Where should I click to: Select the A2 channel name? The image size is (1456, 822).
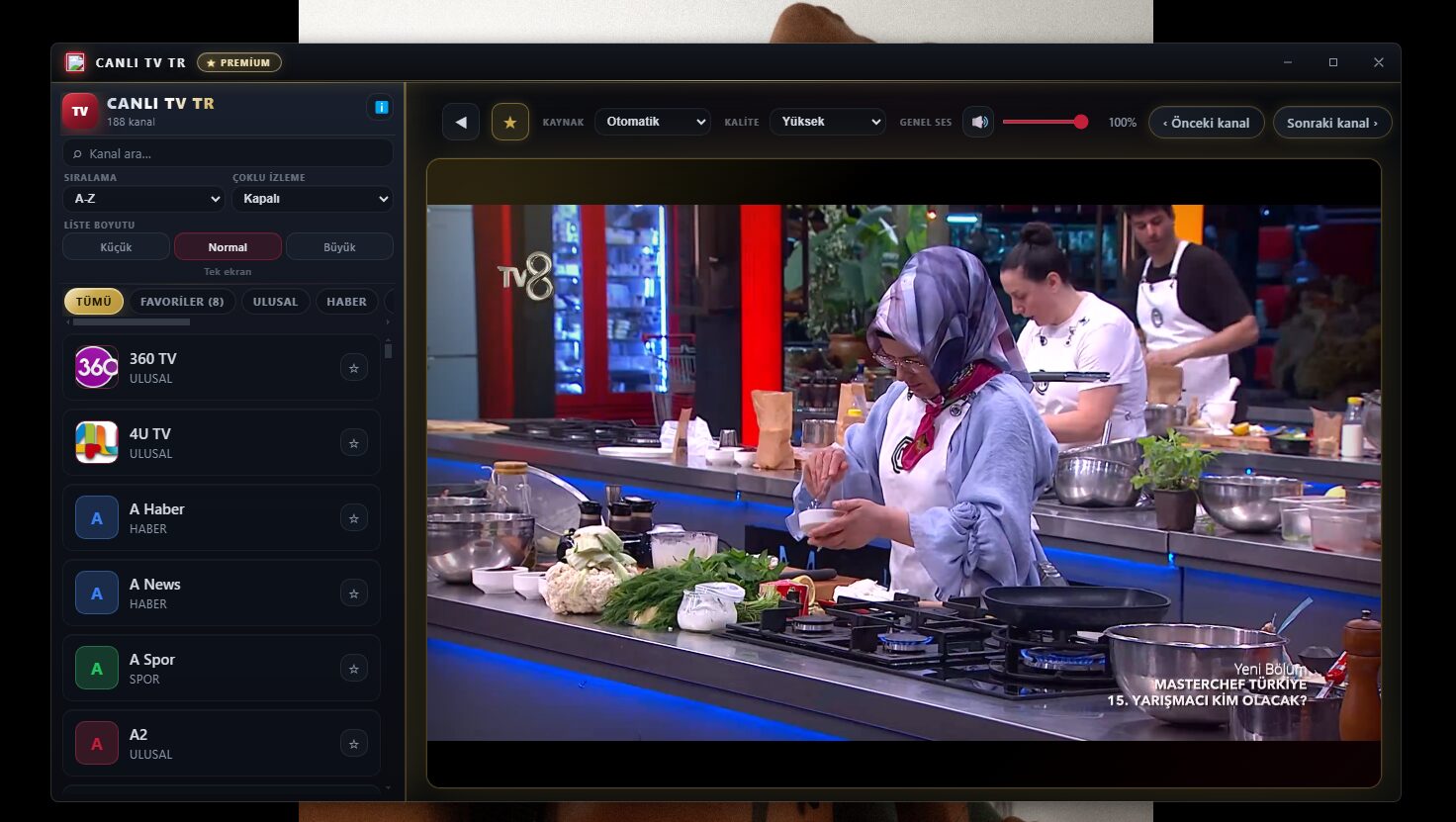[x=138, y=735]
